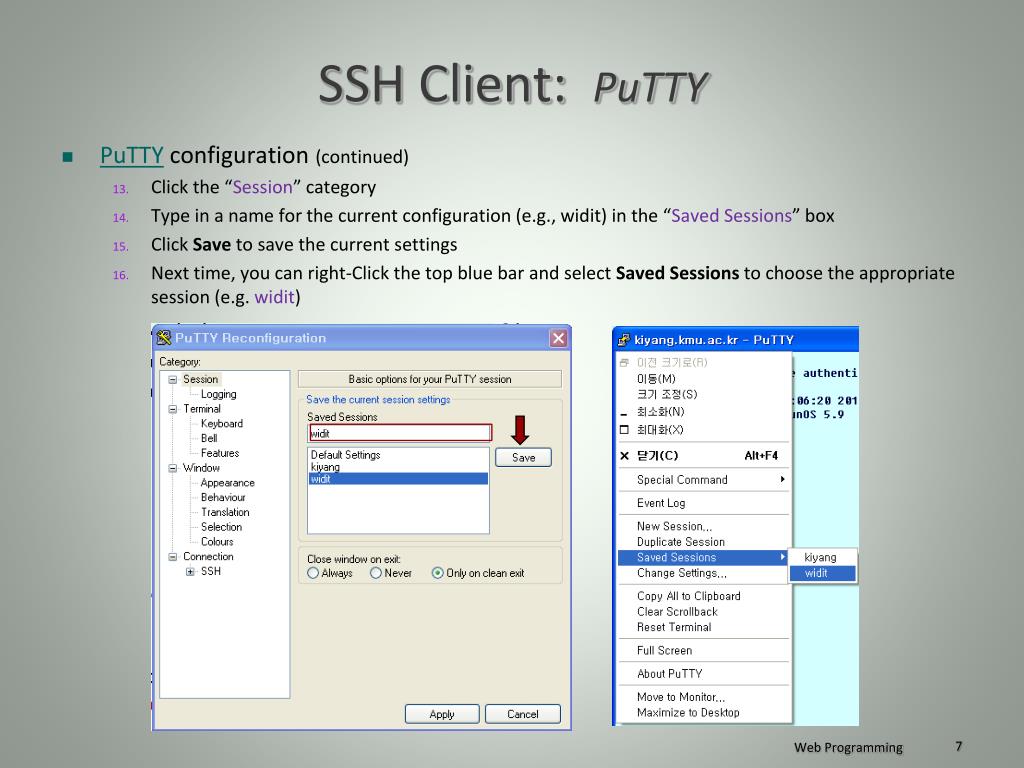1024x768 pixels.
Task: Select the Window tree label
Action: click(201, 468)
